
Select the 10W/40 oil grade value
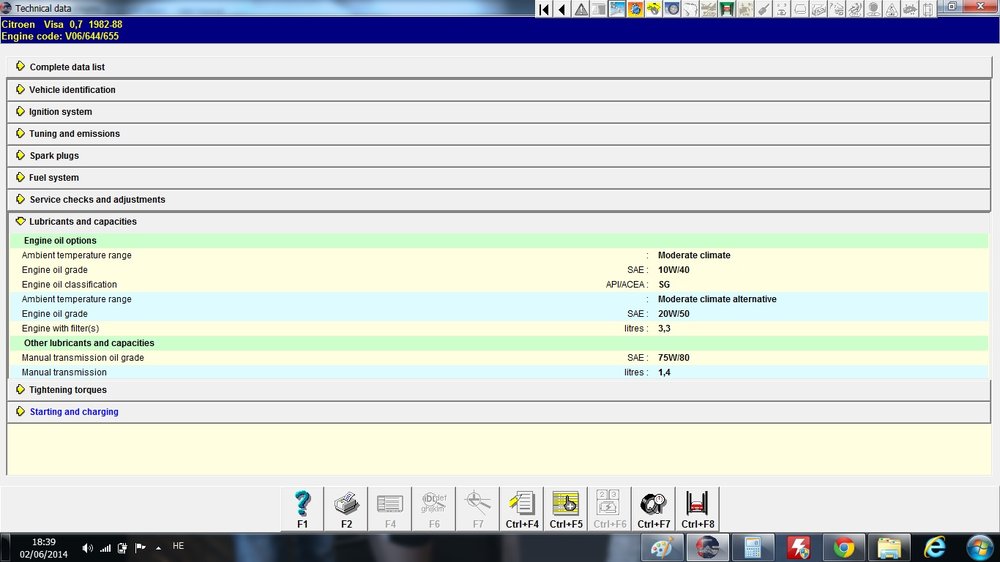(x=673, y=270)
